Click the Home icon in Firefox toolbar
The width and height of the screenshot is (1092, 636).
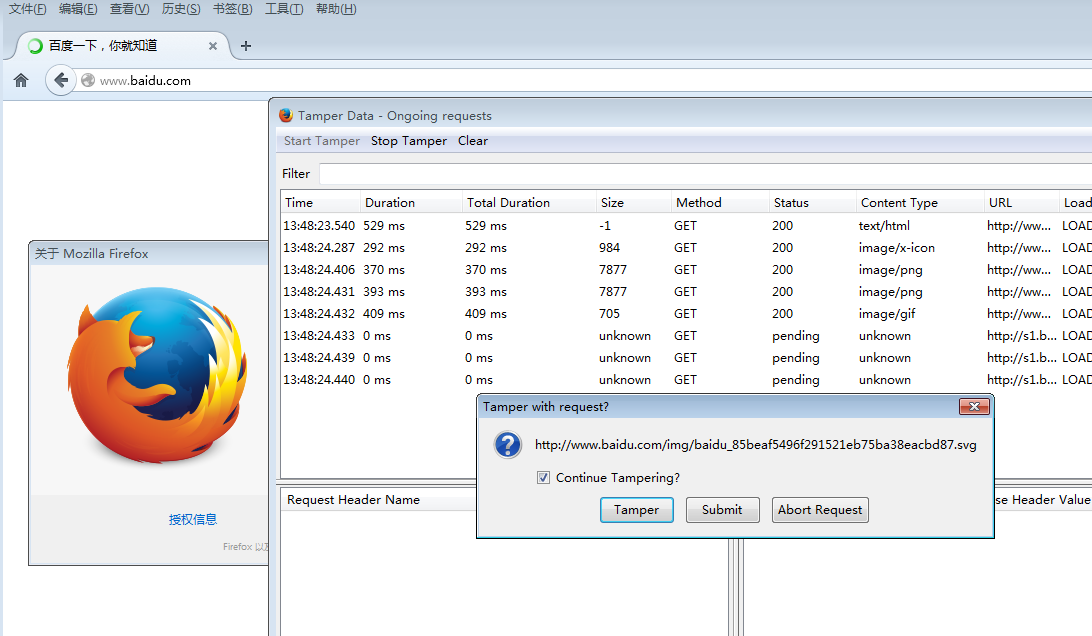coord(20,79)
